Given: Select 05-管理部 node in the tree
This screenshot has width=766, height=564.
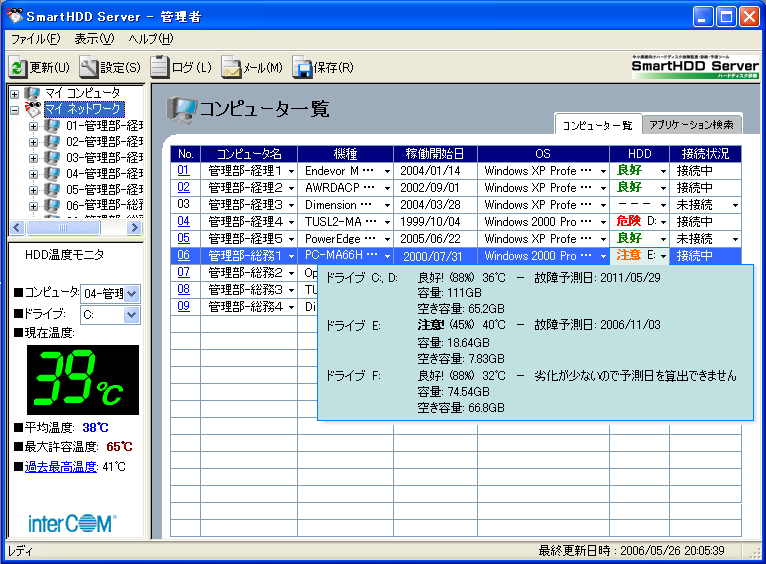Looking at the screenshot, I should [105, 190].
